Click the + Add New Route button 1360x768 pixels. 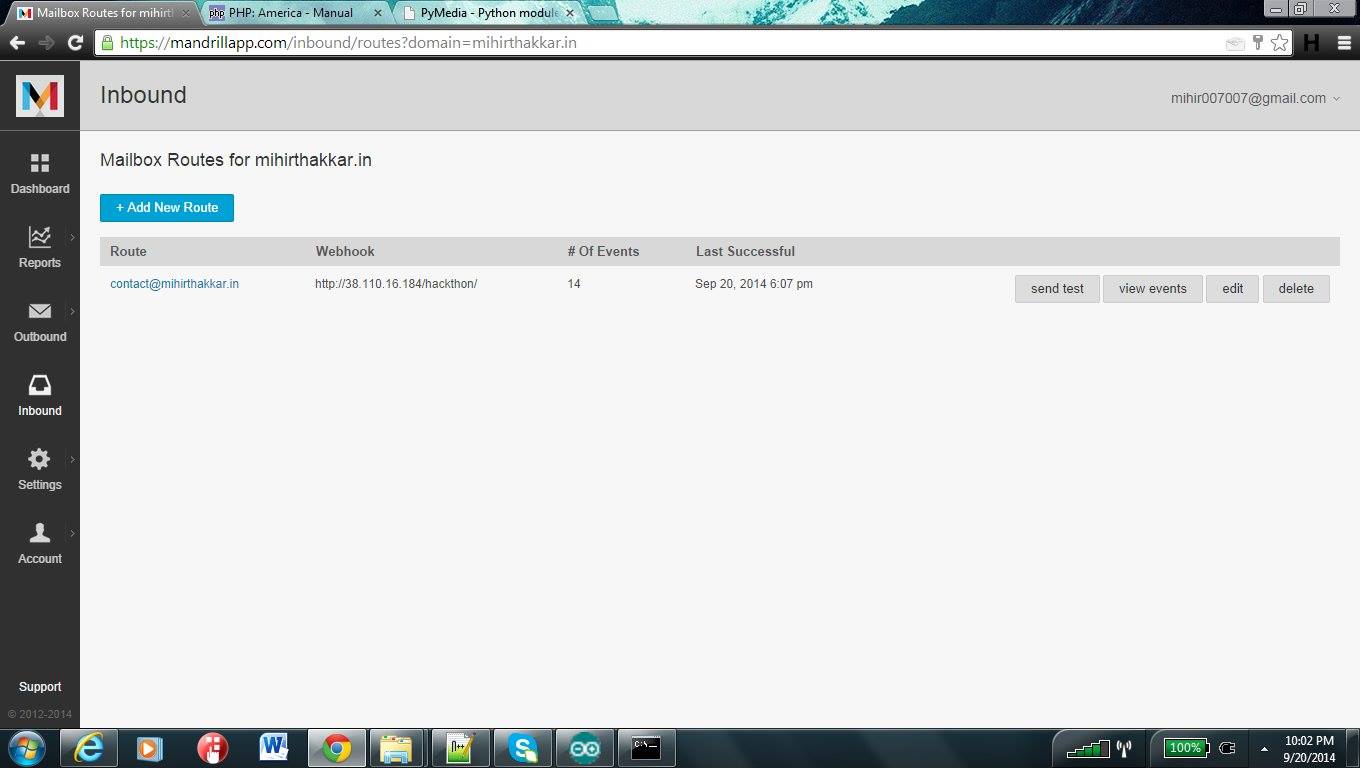pyautogui.click(x=167, y=208)
